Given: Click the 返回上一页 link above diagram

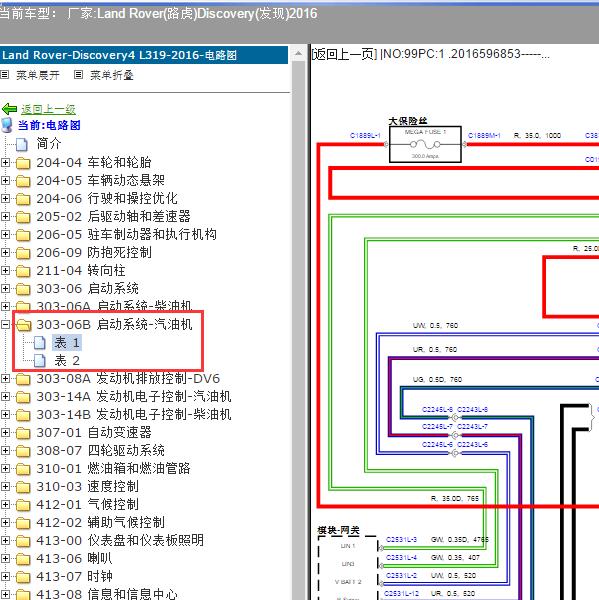Looking at the screenshot, I should (x=344, y=54).
